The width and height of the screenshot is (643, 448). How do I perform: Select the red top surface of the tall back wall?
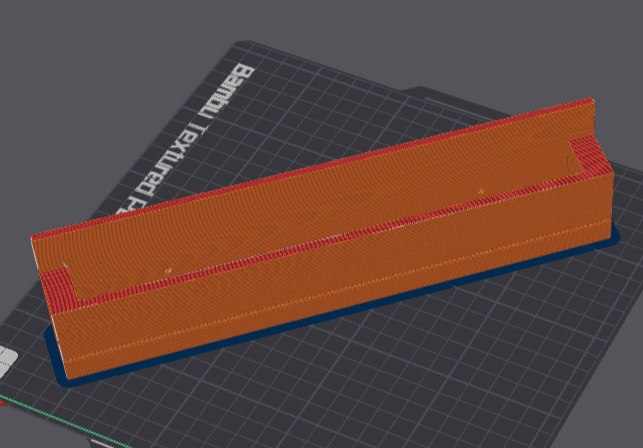(312, 167)
